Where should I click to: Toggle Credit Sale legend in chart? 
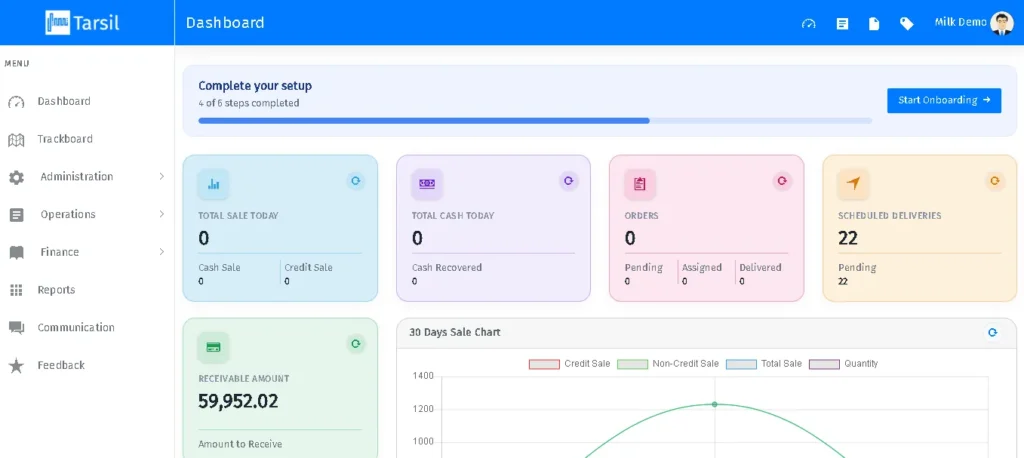click(x=569, y=364)
